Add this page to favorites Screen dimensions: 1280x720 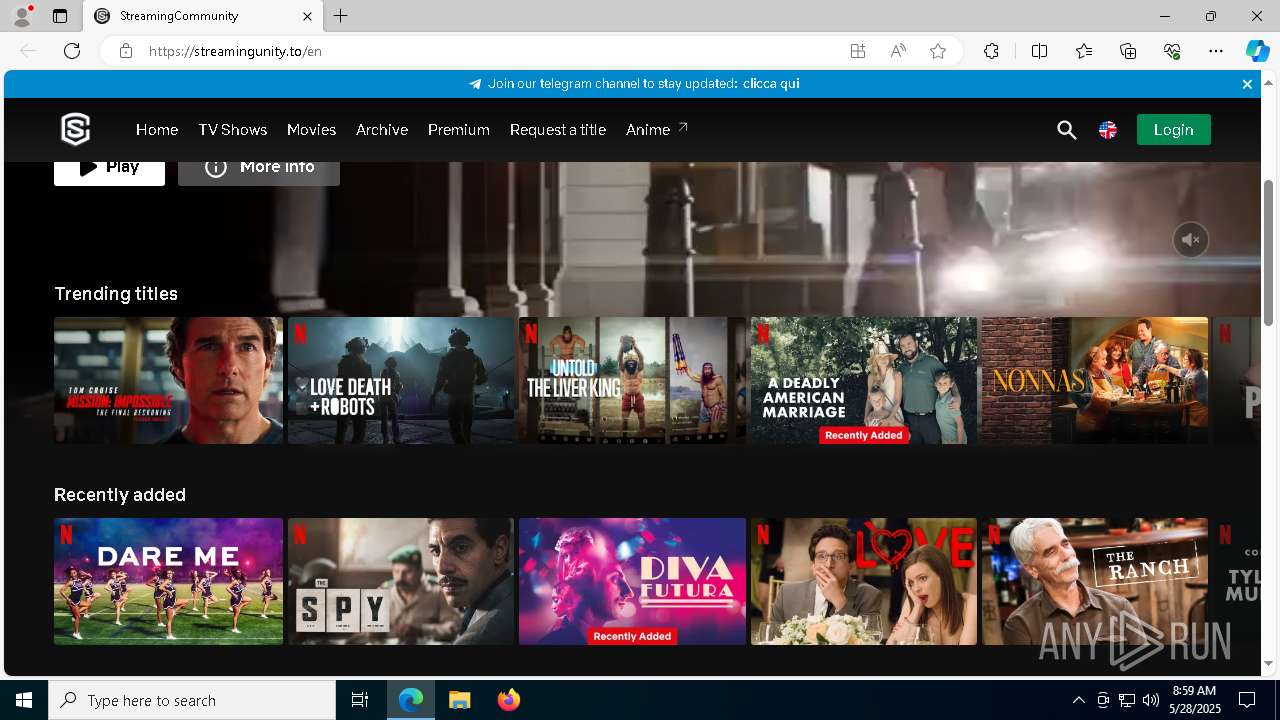point(938,51)
